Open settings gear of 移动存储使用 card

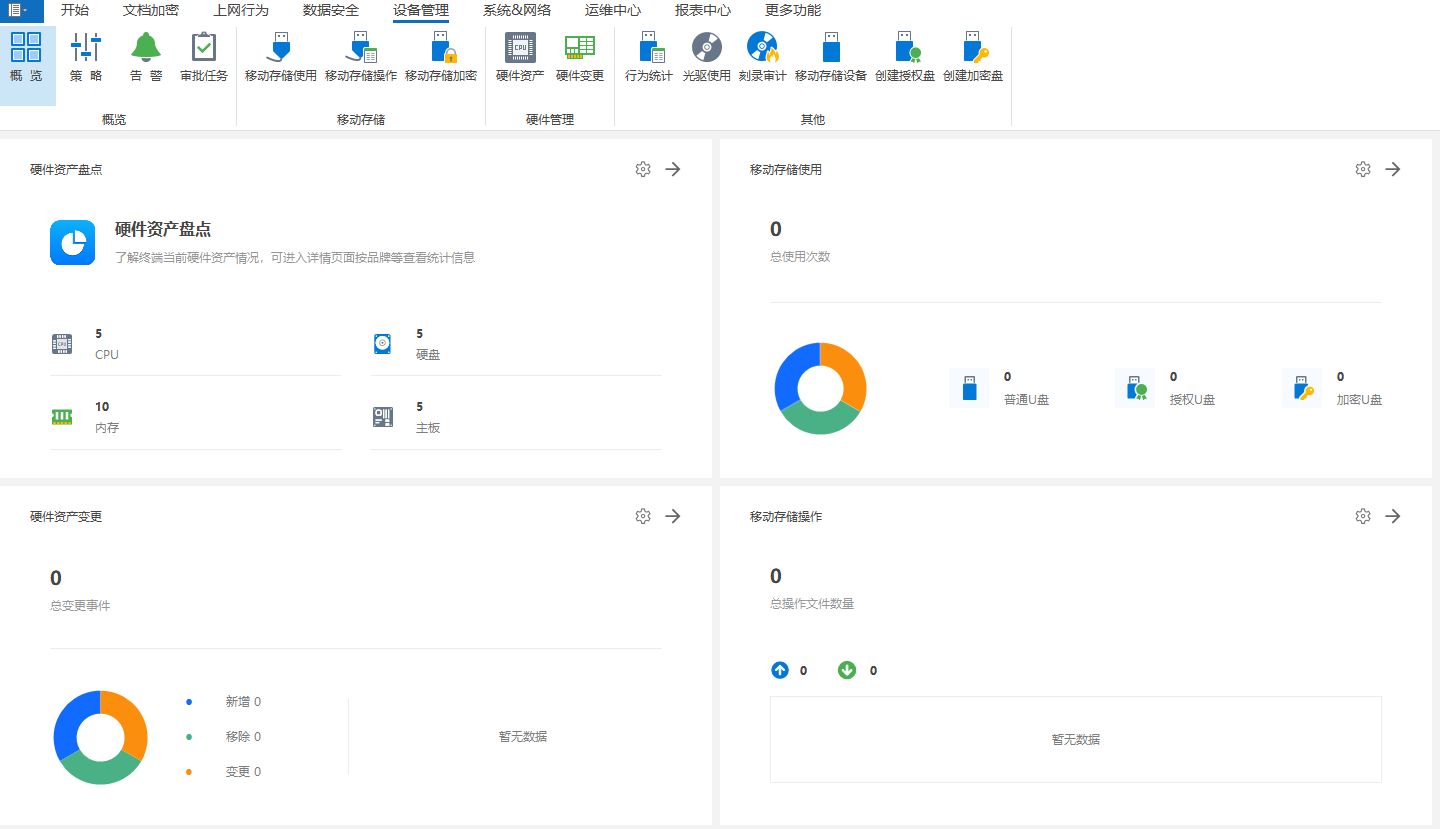pos(1363,169)
